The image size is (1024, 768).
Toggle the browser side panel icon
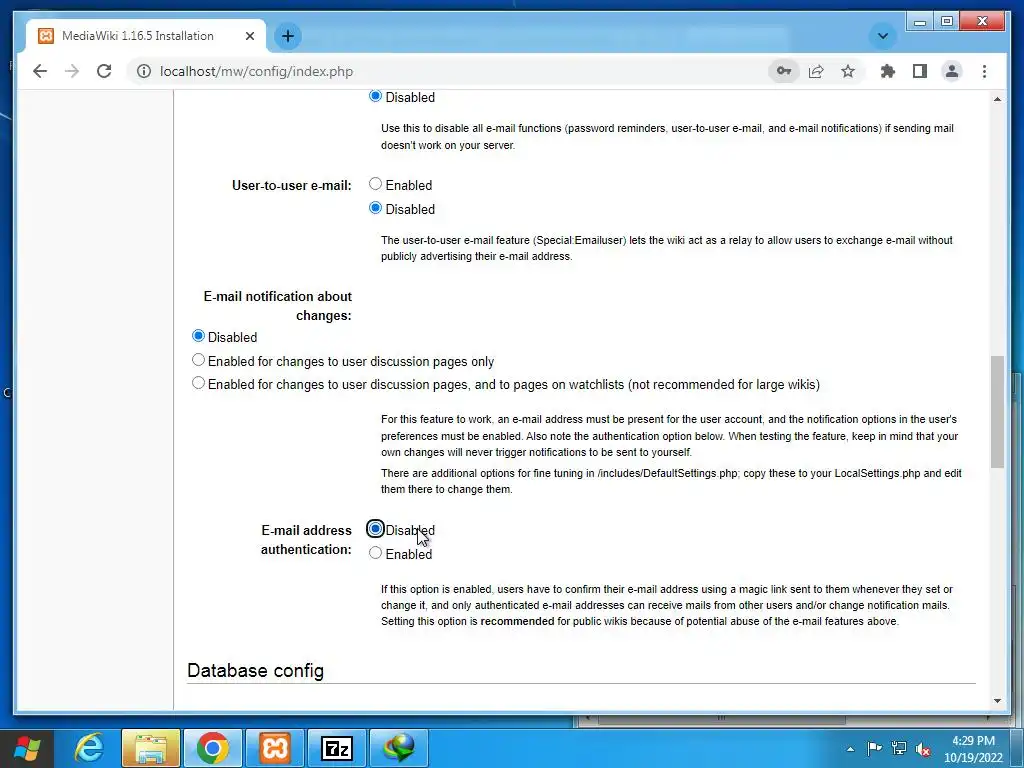click(920, 71)
